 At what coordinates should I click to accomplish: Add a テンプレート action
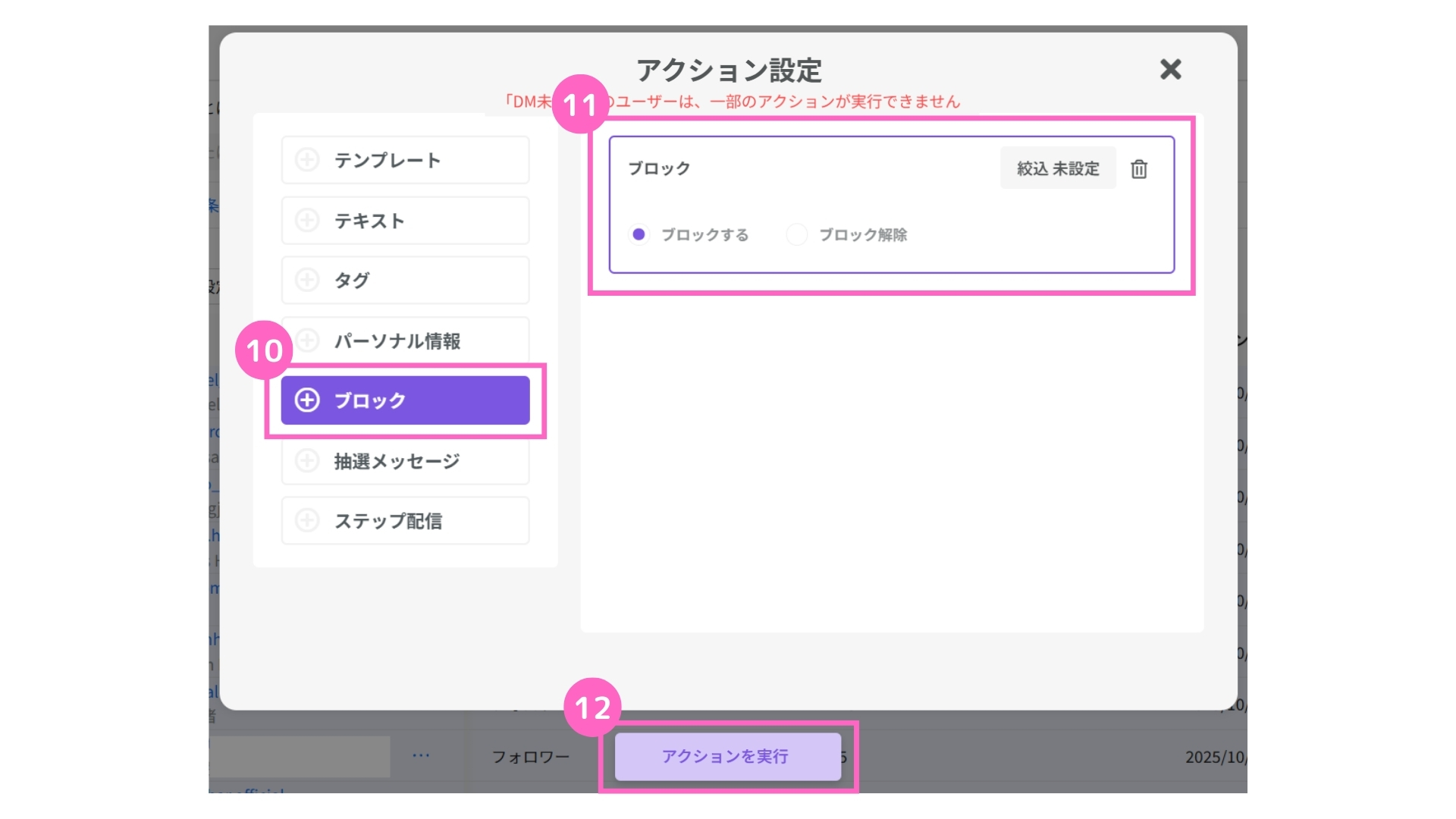[x=405, y=160]
